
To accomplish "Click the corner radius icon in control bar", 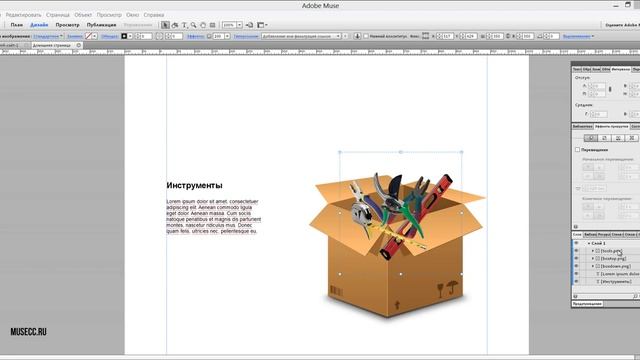I will pyautogui.click(x=159, y=36).
